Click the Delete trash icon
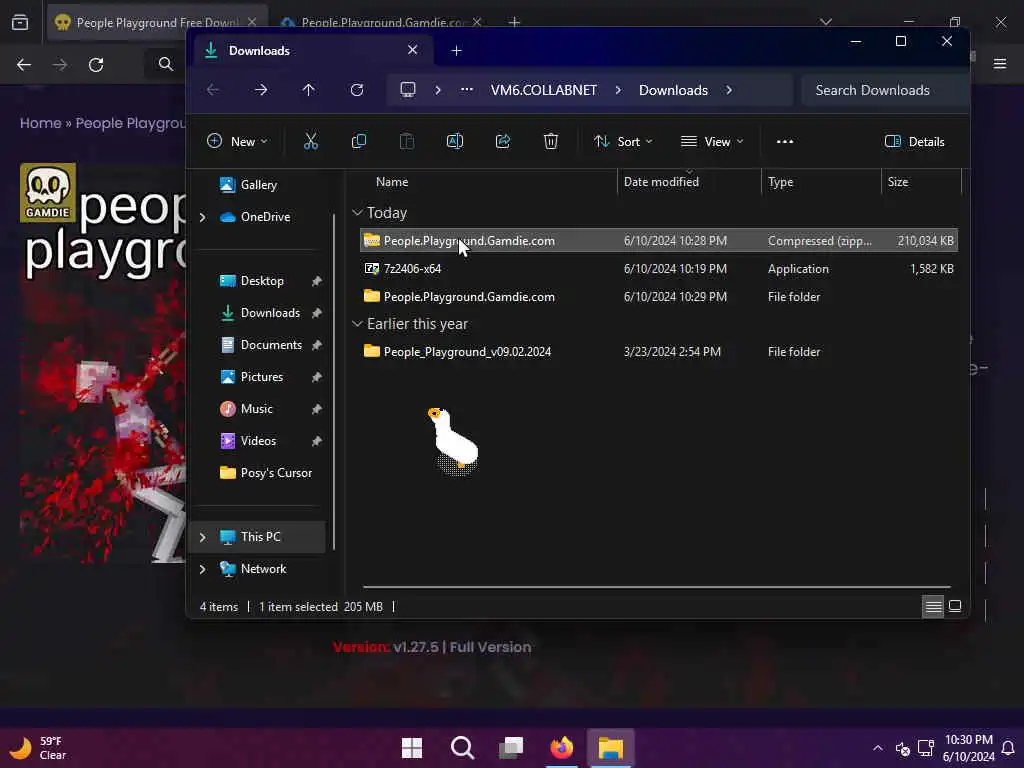Screen dimensions: 1024x768 [x=551, y=141]
